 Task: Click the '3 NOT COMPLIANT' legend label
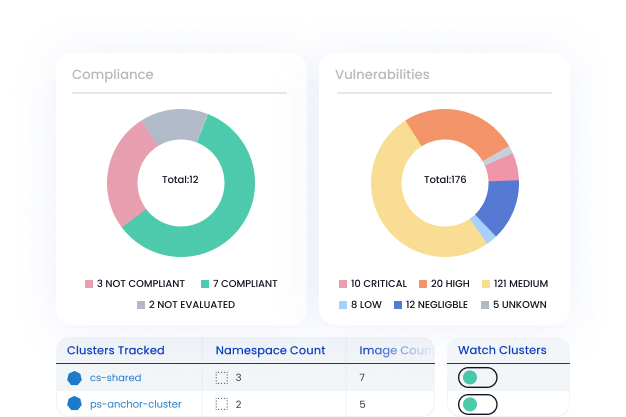tap(141, 284)
